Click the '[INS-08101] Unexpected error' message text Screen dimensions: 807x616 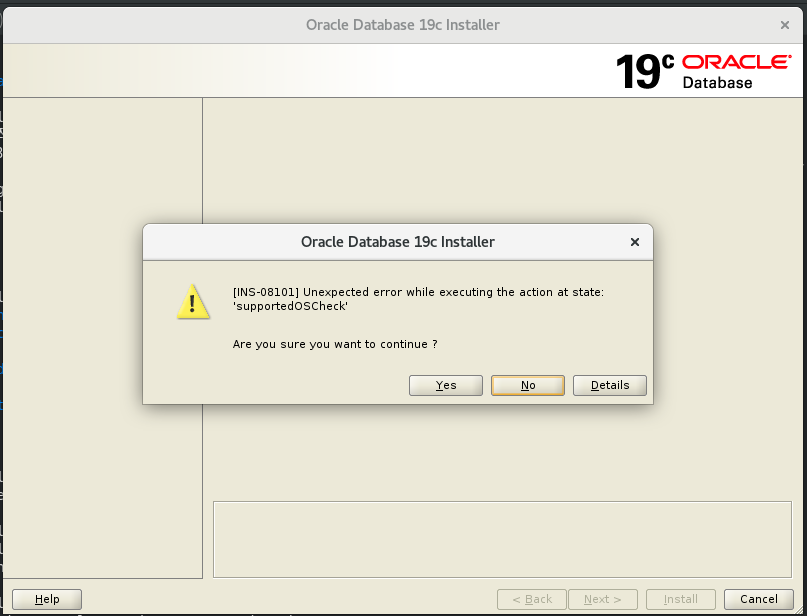(418, 299)
